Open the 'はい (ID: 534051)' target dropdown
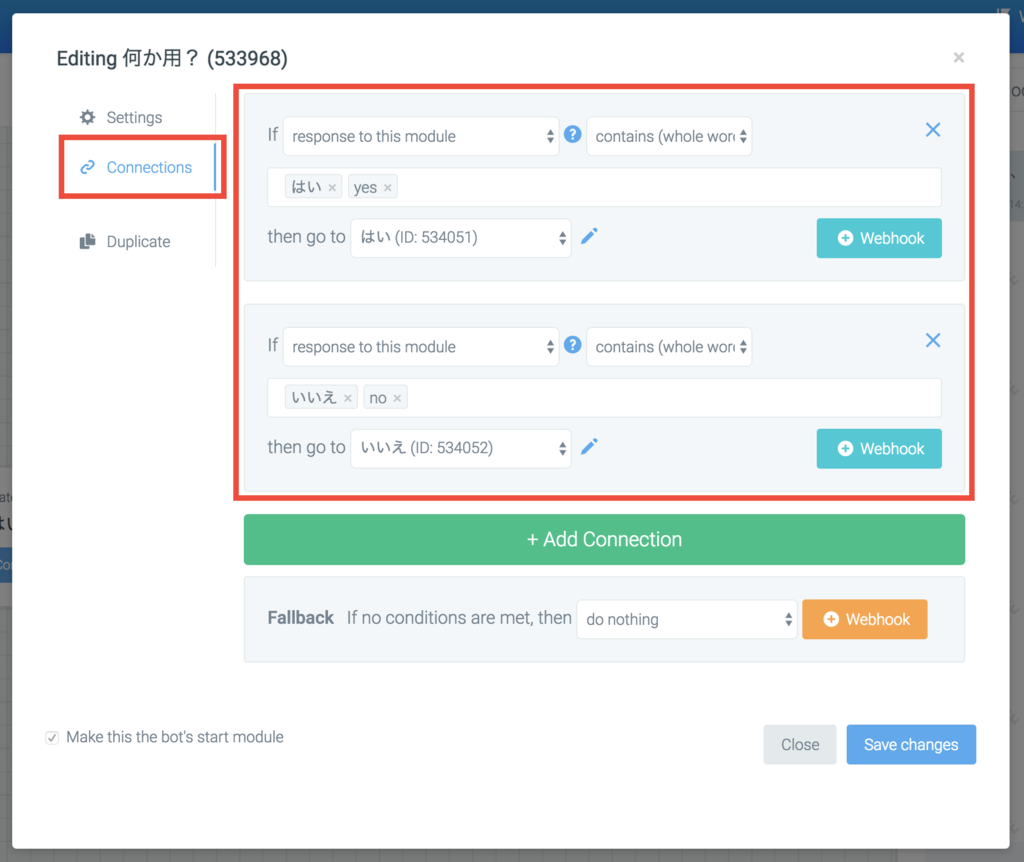This screenshot has width=1024, height=862. 461,238
